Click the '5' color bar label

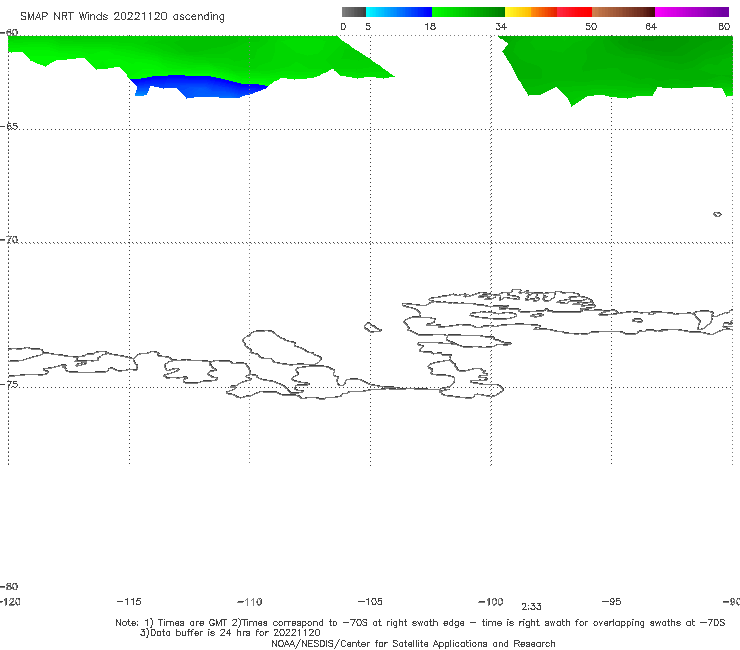click(368, 26)
